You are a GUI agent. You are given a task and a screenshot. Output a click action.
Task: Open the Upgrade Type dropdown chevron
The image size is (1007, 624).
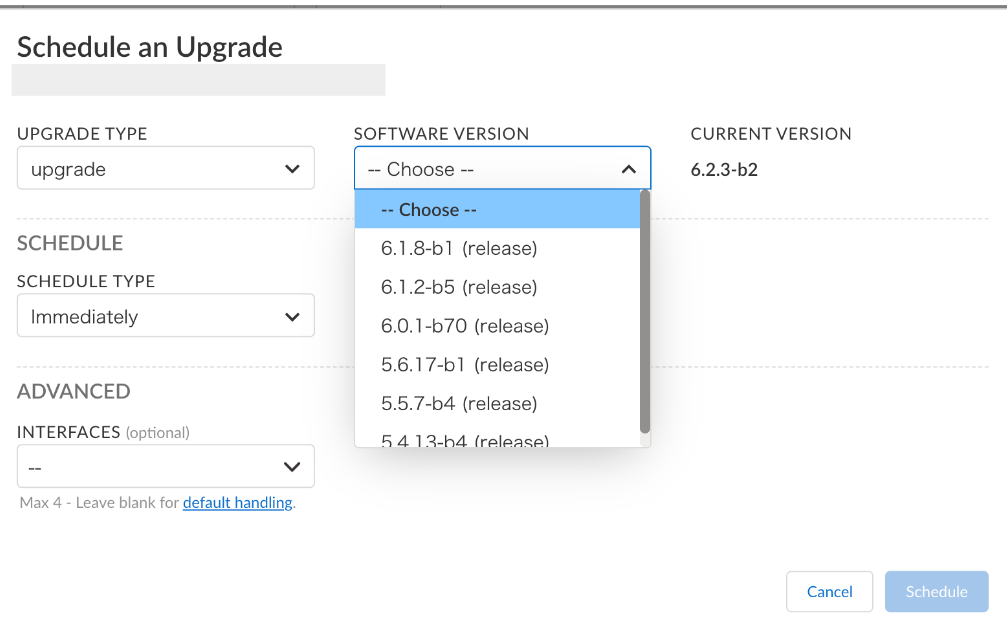(293, 168)
